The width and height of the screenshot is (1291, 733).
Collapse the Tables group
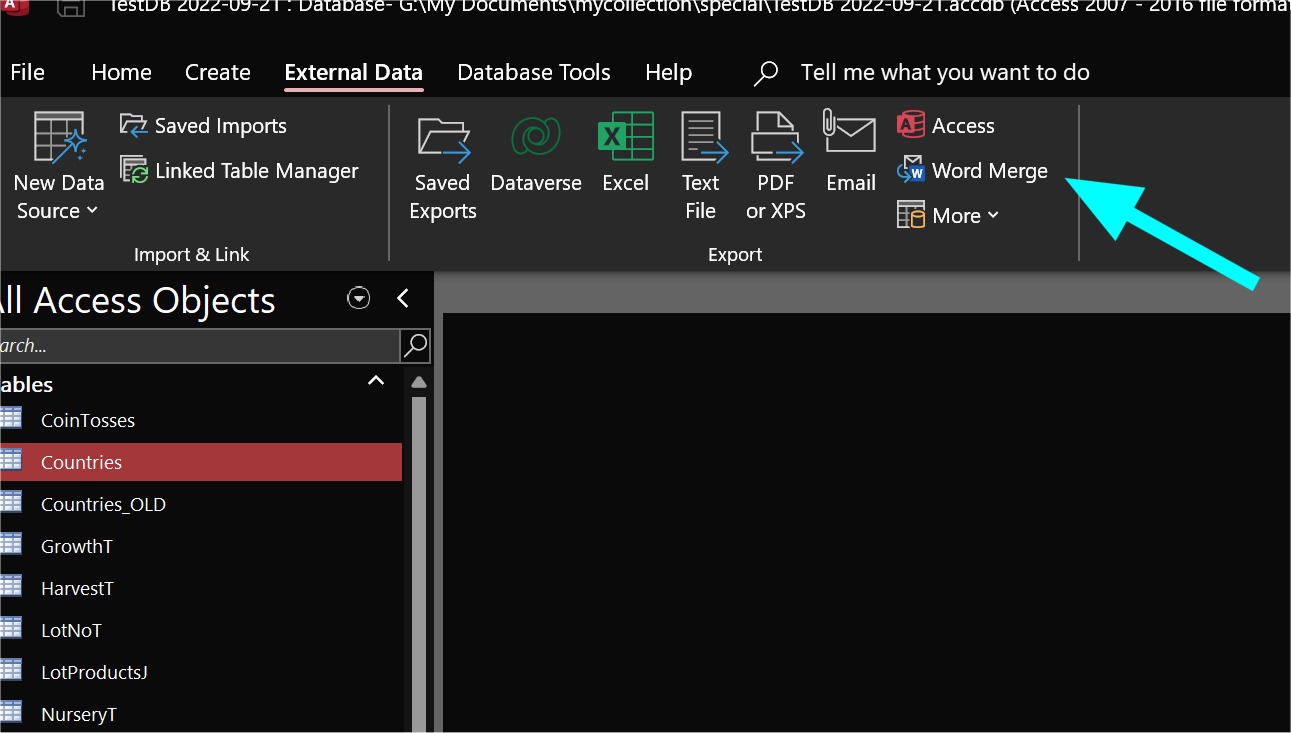376,382
